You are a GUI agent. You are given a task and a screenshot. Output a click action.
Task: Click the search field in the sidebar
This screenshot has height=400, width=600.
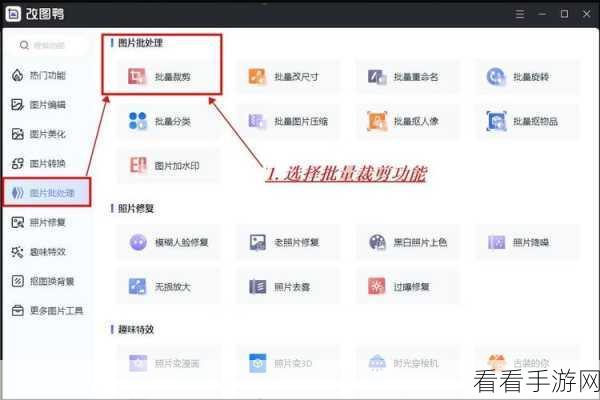click(47, 45)
